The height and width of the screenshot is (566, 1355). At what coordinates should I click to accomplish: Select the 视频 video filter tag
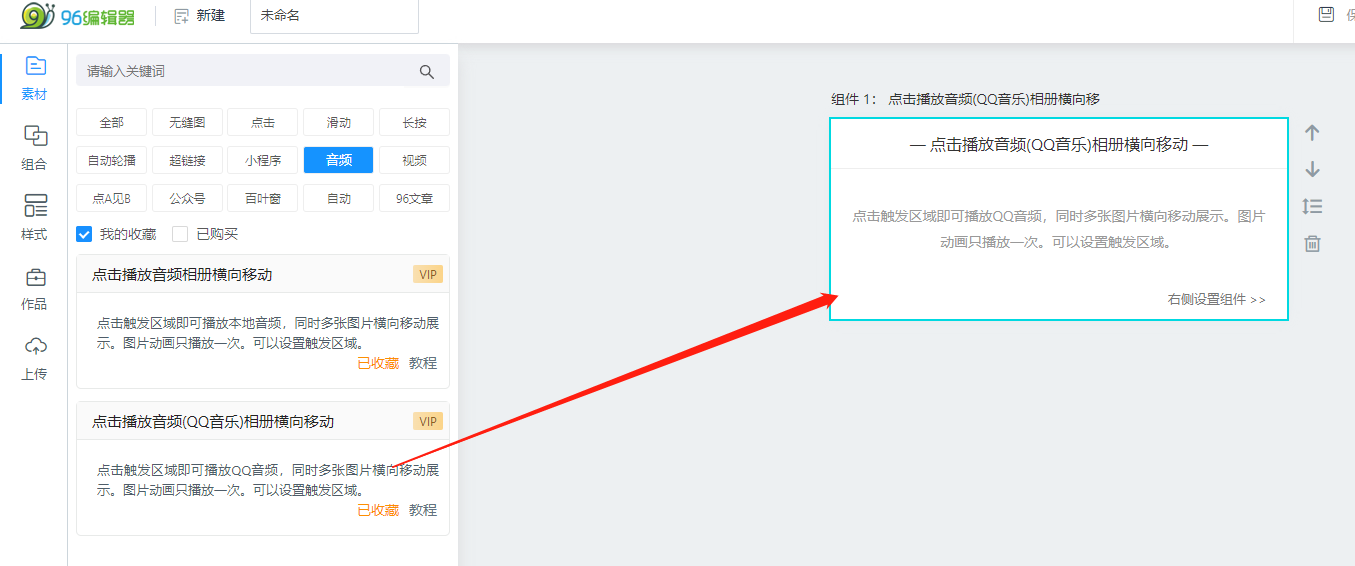pos(414,160)
